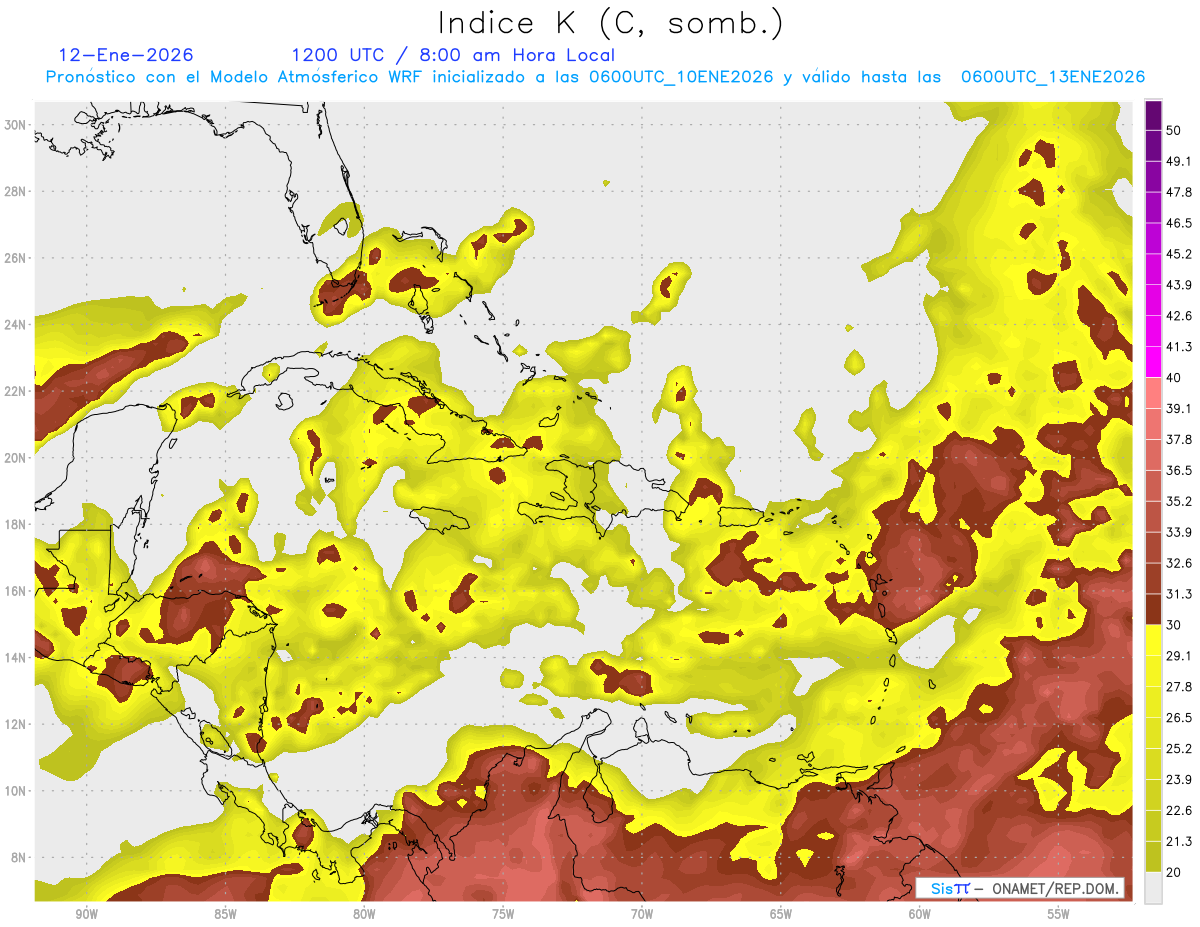This screenshot has width=1200, height=927.
Task: Click the colorbar value 46.5
Action: pyautogui.click(x=1178, y=223)
